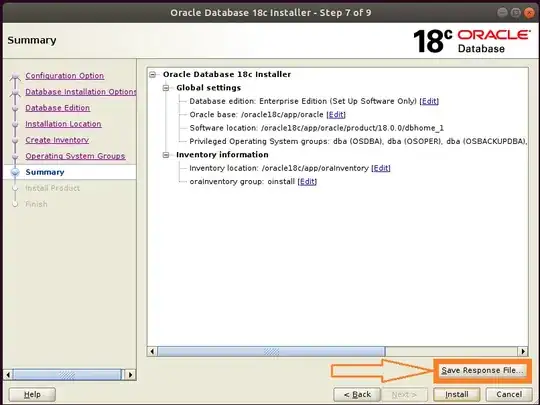
Task: Click the Global settings label
Action: coord(209,88)
